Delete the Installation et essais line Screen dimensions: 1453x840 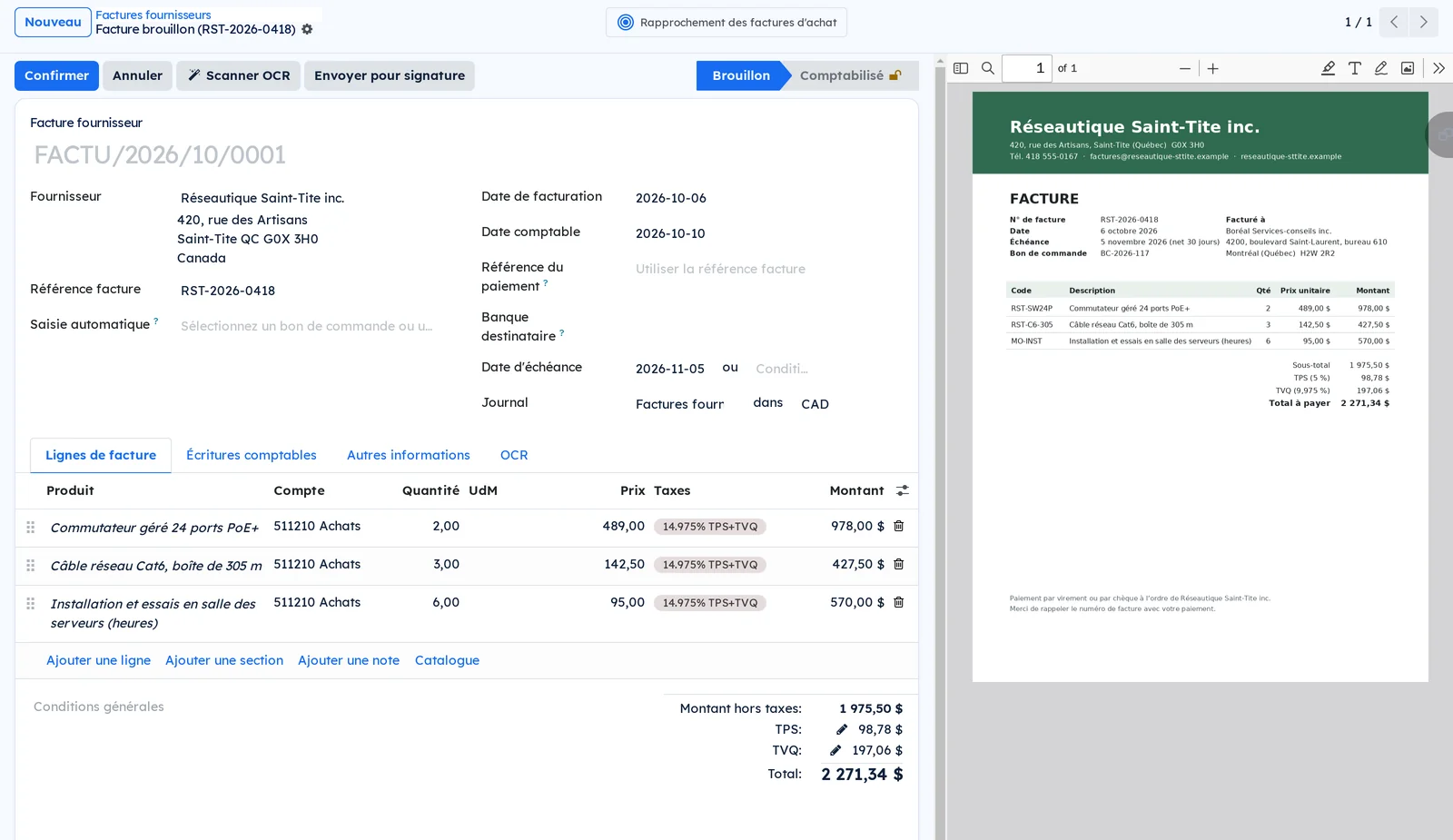(x=898, y=602)
